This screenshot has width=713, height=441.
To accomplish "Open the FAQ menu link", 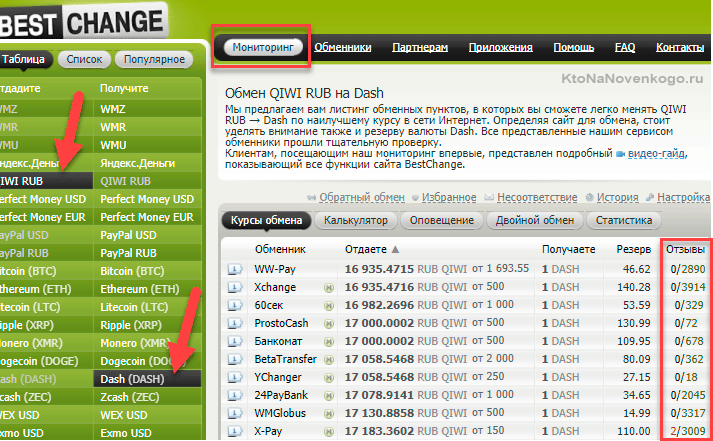I will click(625, 47).
